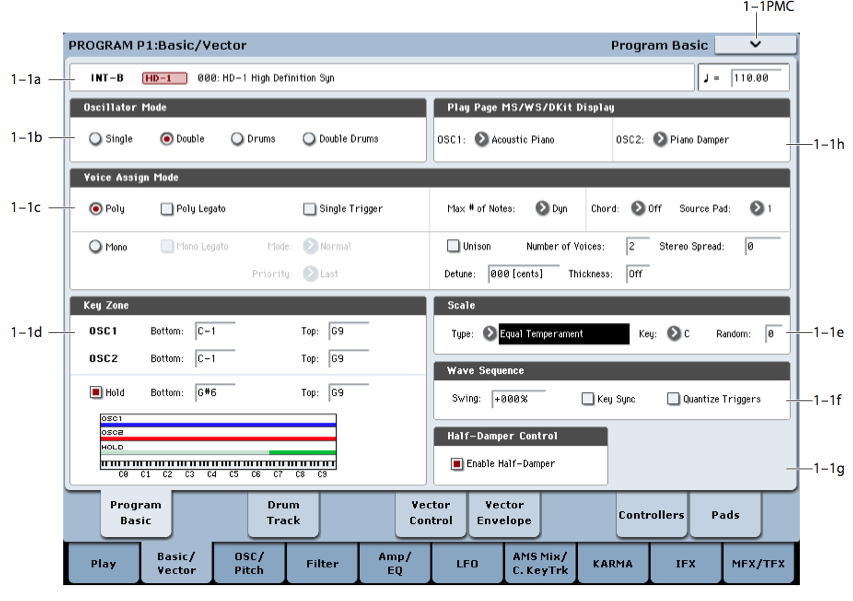Click OSC2 Top key field

click(349, 358)
